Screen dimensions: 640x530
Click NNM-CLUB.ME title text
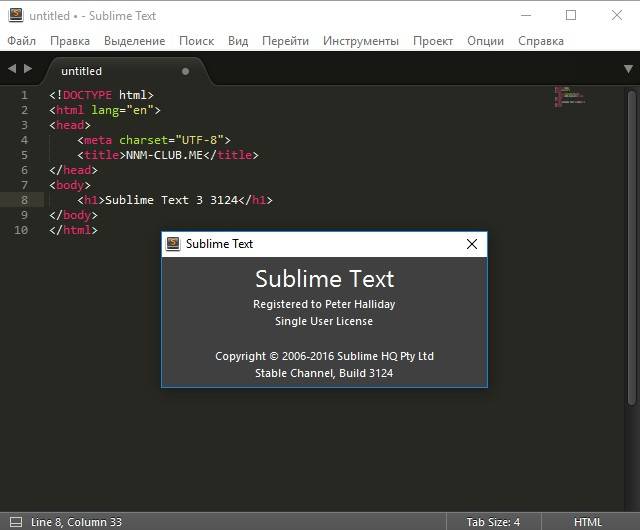pyautogui.click(x=164, y=155)
